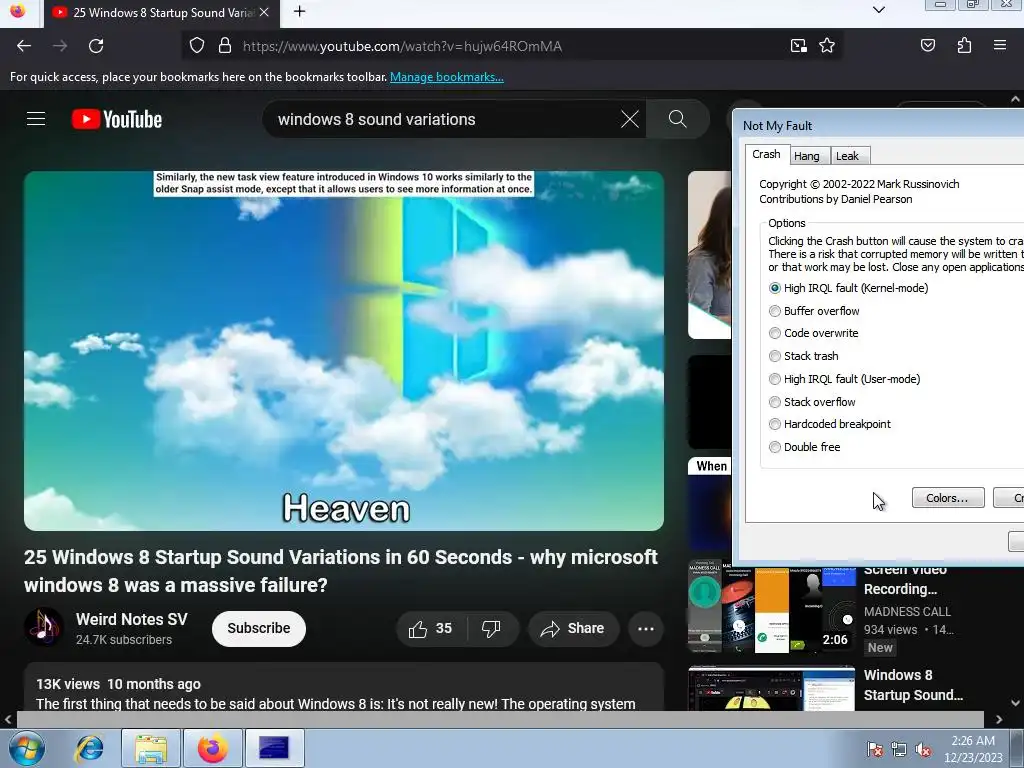Save to Pocket icon in Firefox toolbar
This screenshot has width=1024, height=768.
pyautogui.click(x=927, y=46)
